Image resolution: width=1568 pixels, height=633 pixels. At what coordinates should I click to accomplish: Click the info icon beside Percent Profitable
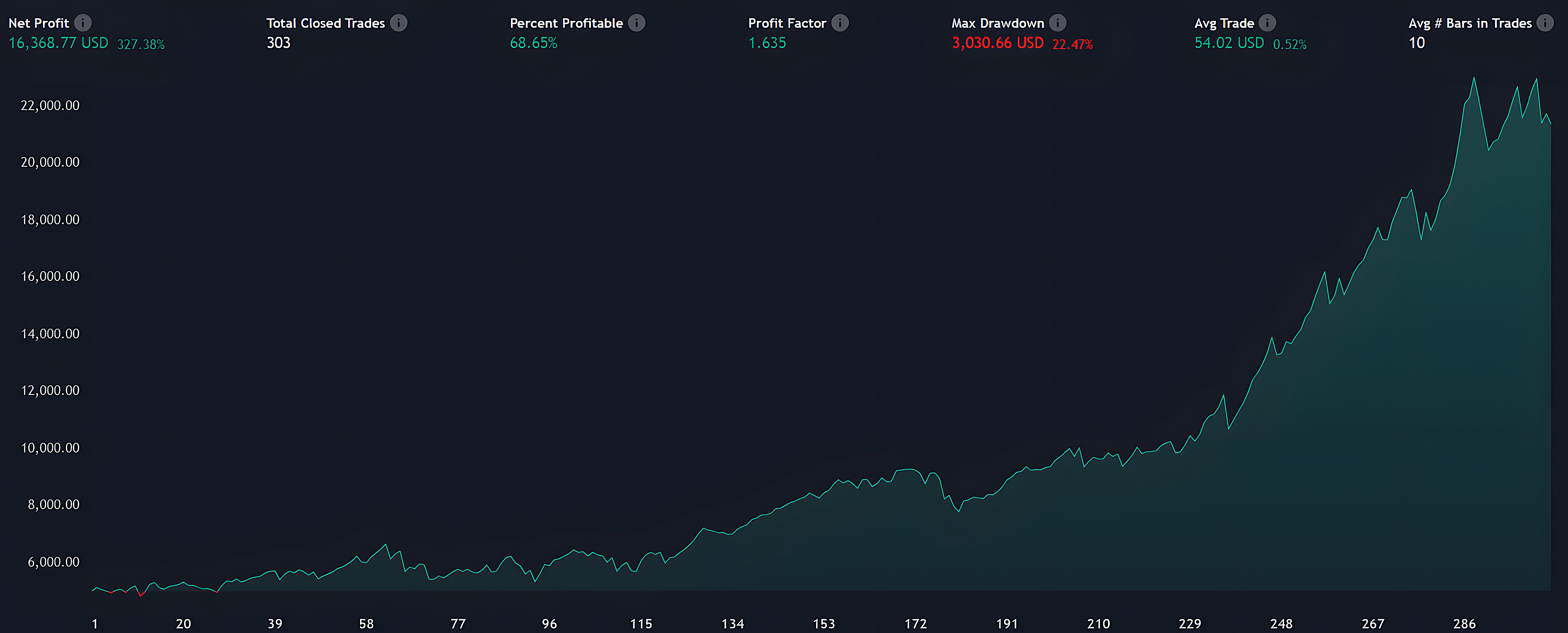[636, 23]
